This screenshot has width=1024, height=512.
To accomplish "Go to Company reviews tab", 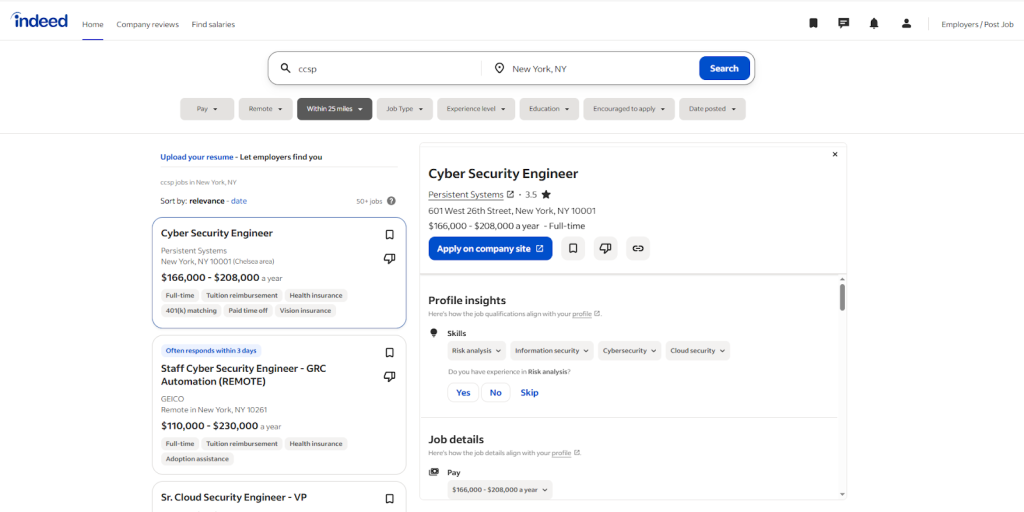I will 147,24.
